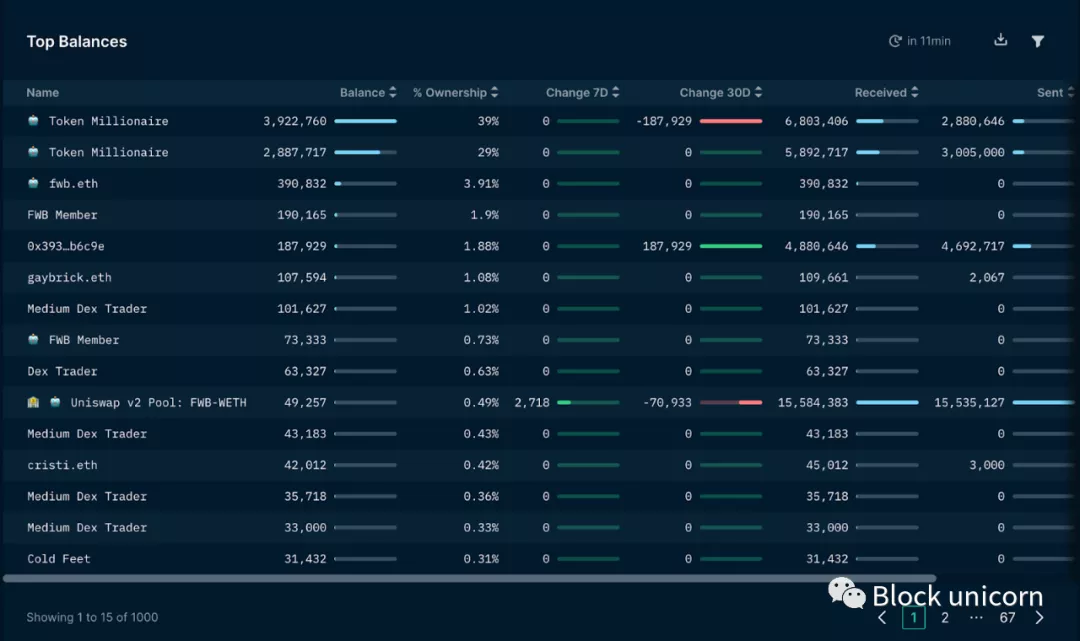Click the -187,929 Change 30D value
The width and height of the screenshot is (1080, 641).
pyautogui.click(x=664, y=120)
